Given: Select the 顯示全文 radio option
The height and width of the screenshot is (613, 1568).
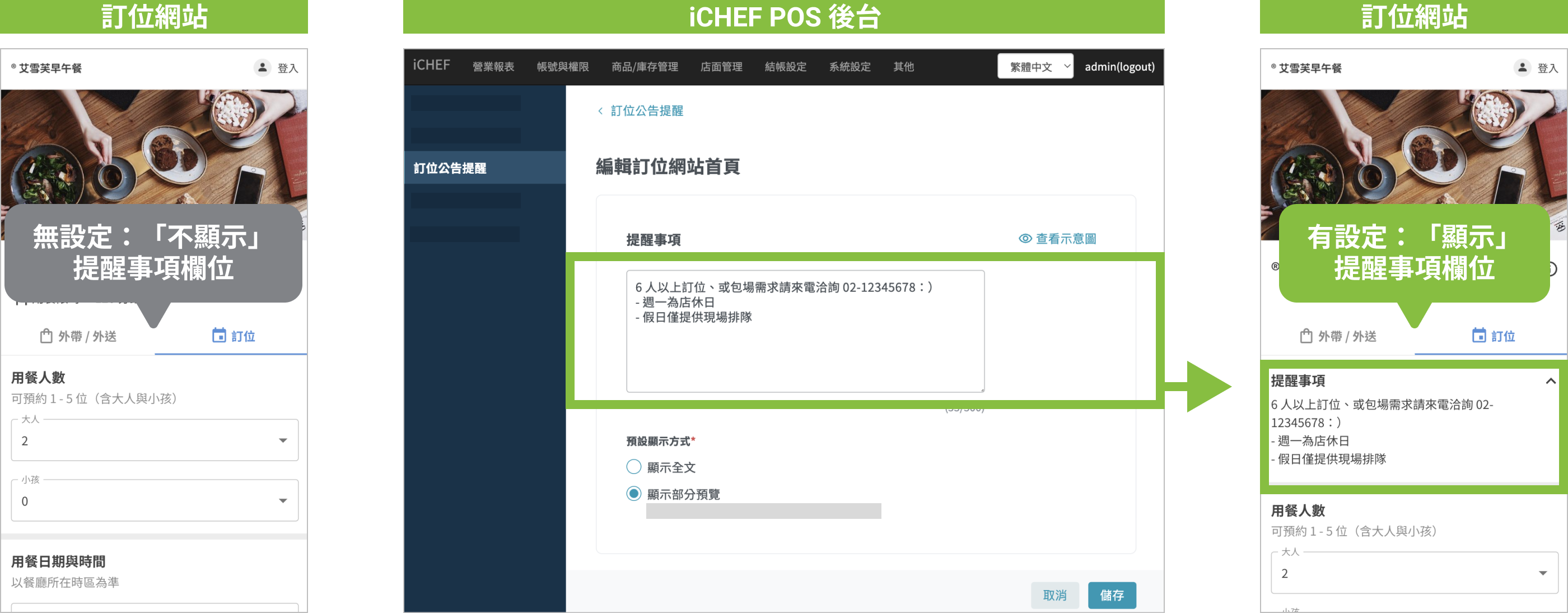Looking at the screenshot, I should point(634,467).
